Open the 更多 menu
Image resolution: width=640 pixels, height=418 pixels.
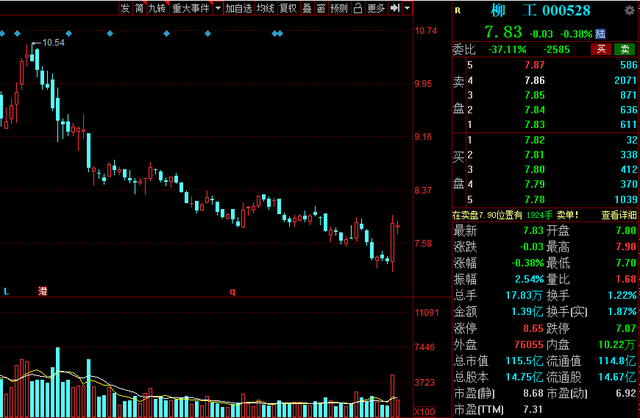[376, 8]
